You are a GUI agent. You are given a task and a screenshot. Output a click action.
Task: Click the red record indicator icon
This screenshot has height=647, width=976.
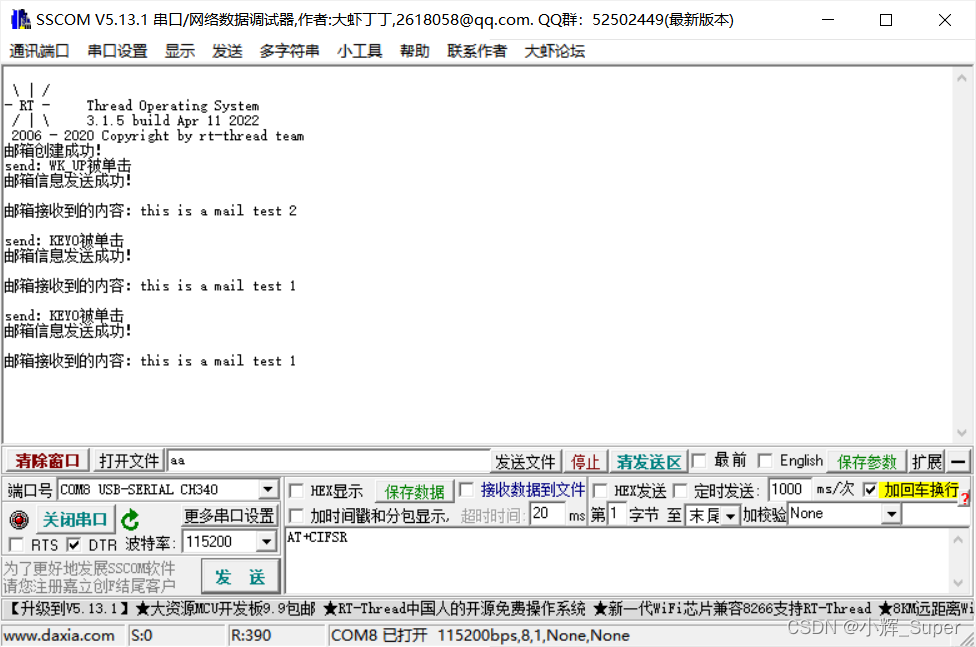tap(19, 519)
